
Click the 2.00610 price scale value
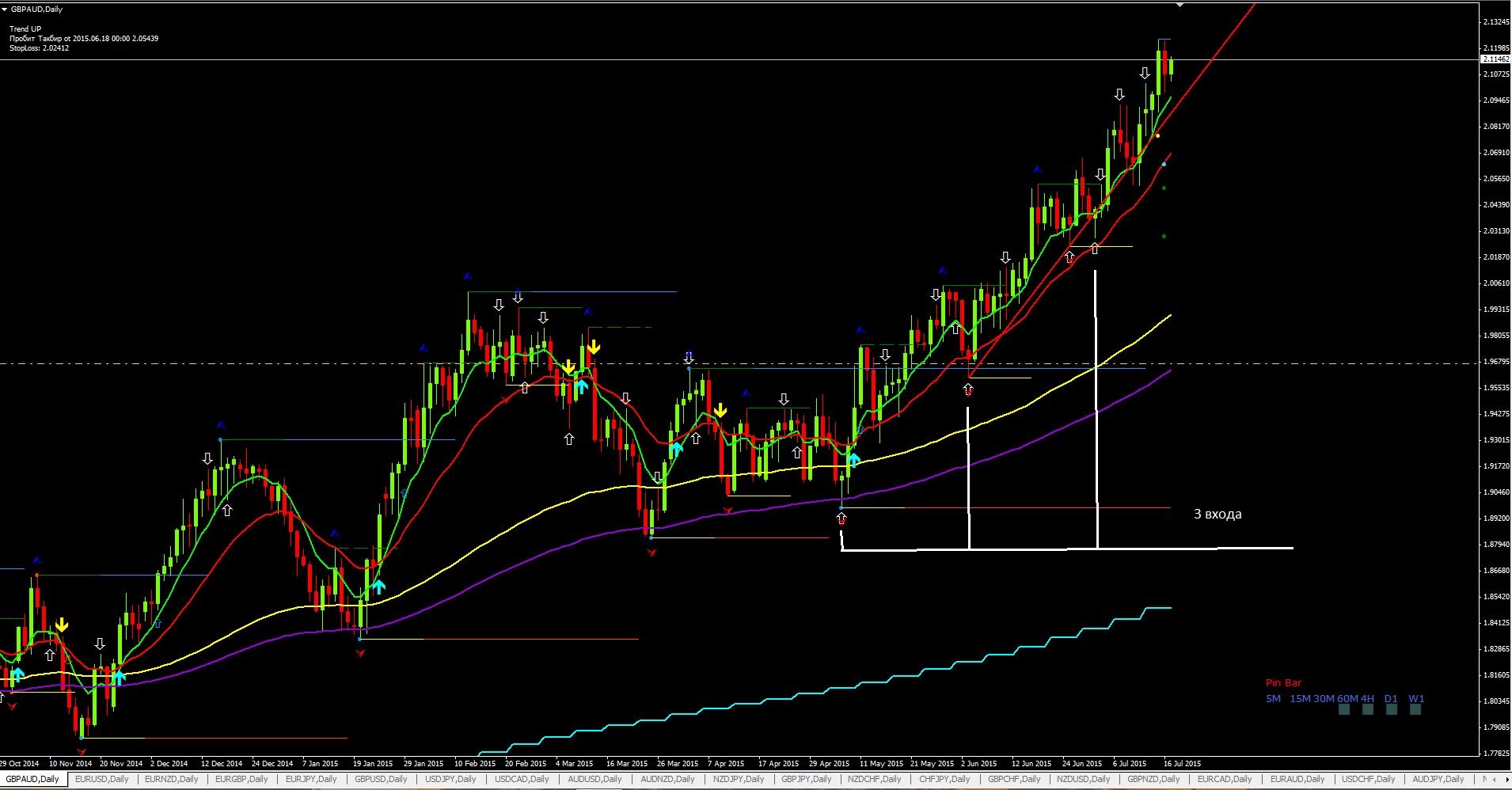point(1495,283)
